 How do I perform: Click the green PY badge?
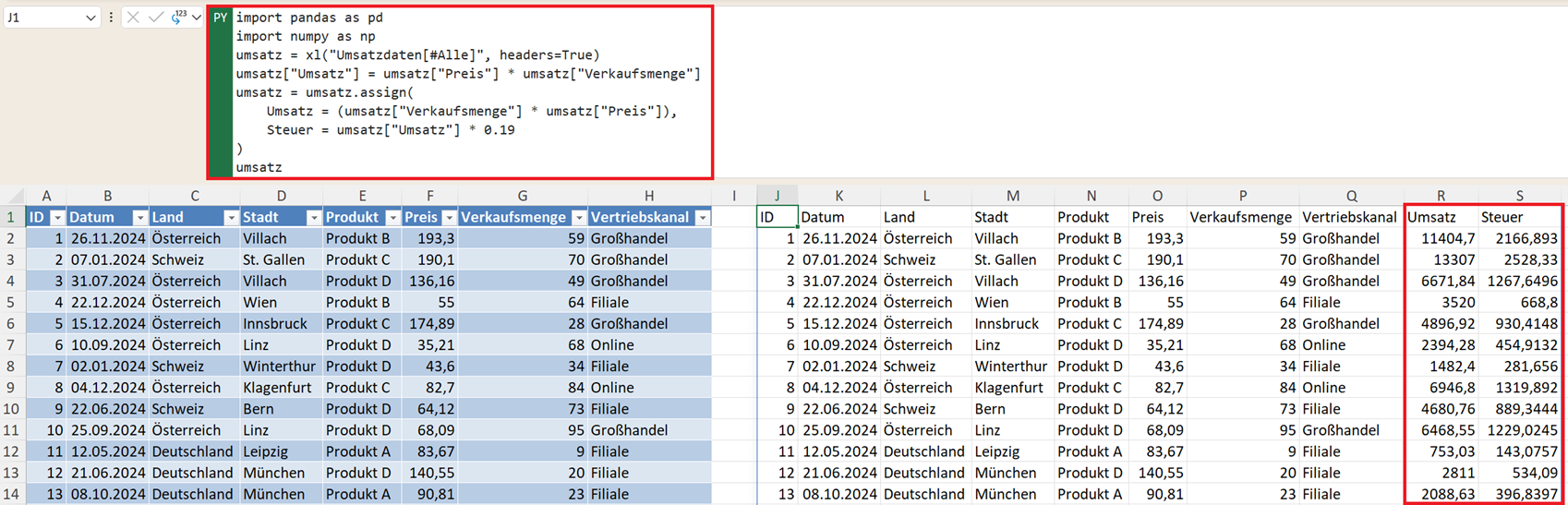(x=220, y=18)
